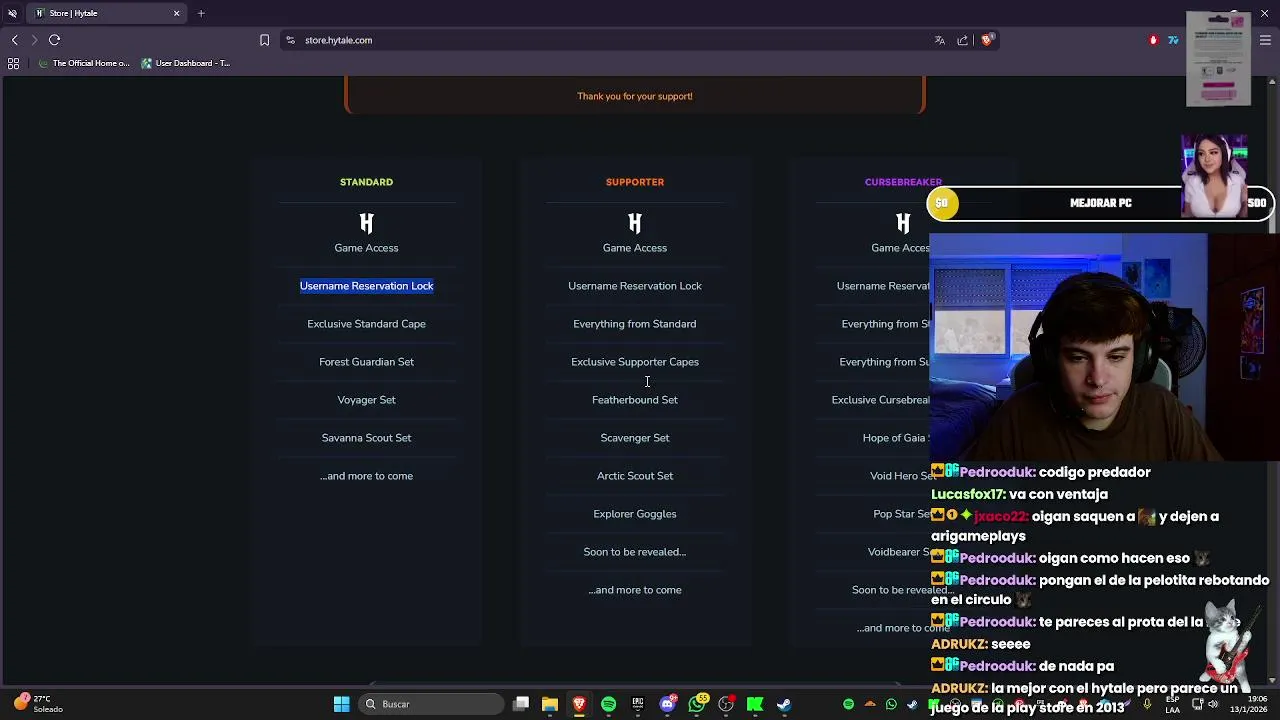
Task: Click the STANDARD edition heading
Action: [x=366, y=182]
